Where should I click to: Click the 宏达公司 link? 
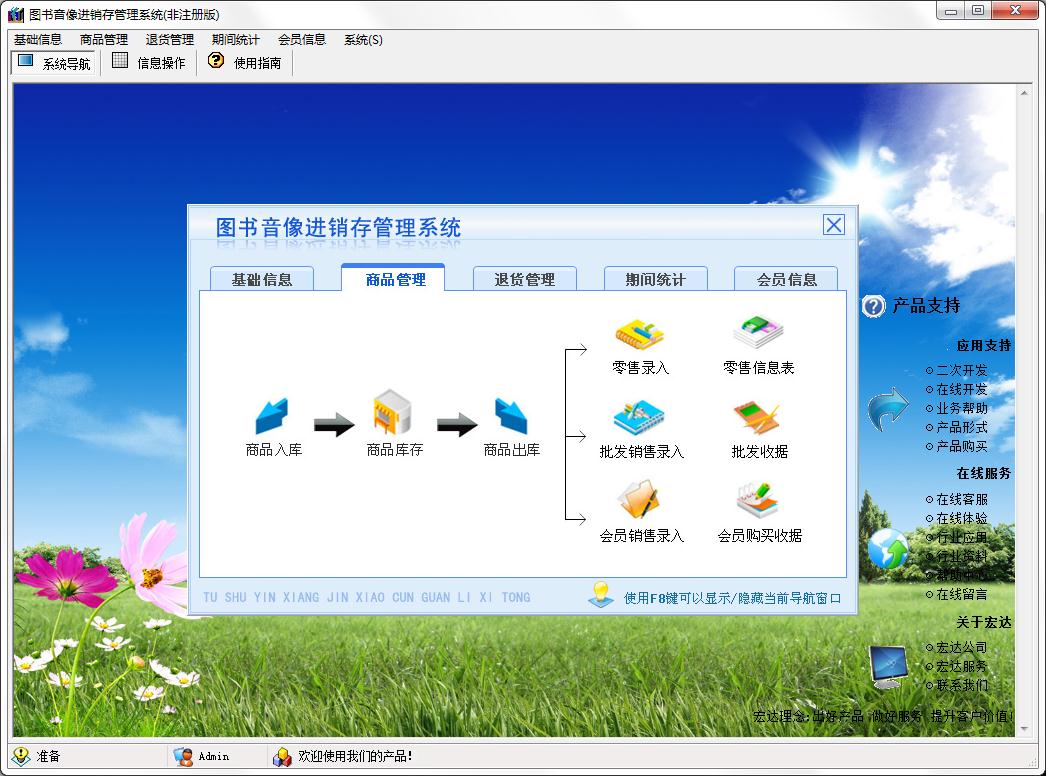[x=961, y=647]
